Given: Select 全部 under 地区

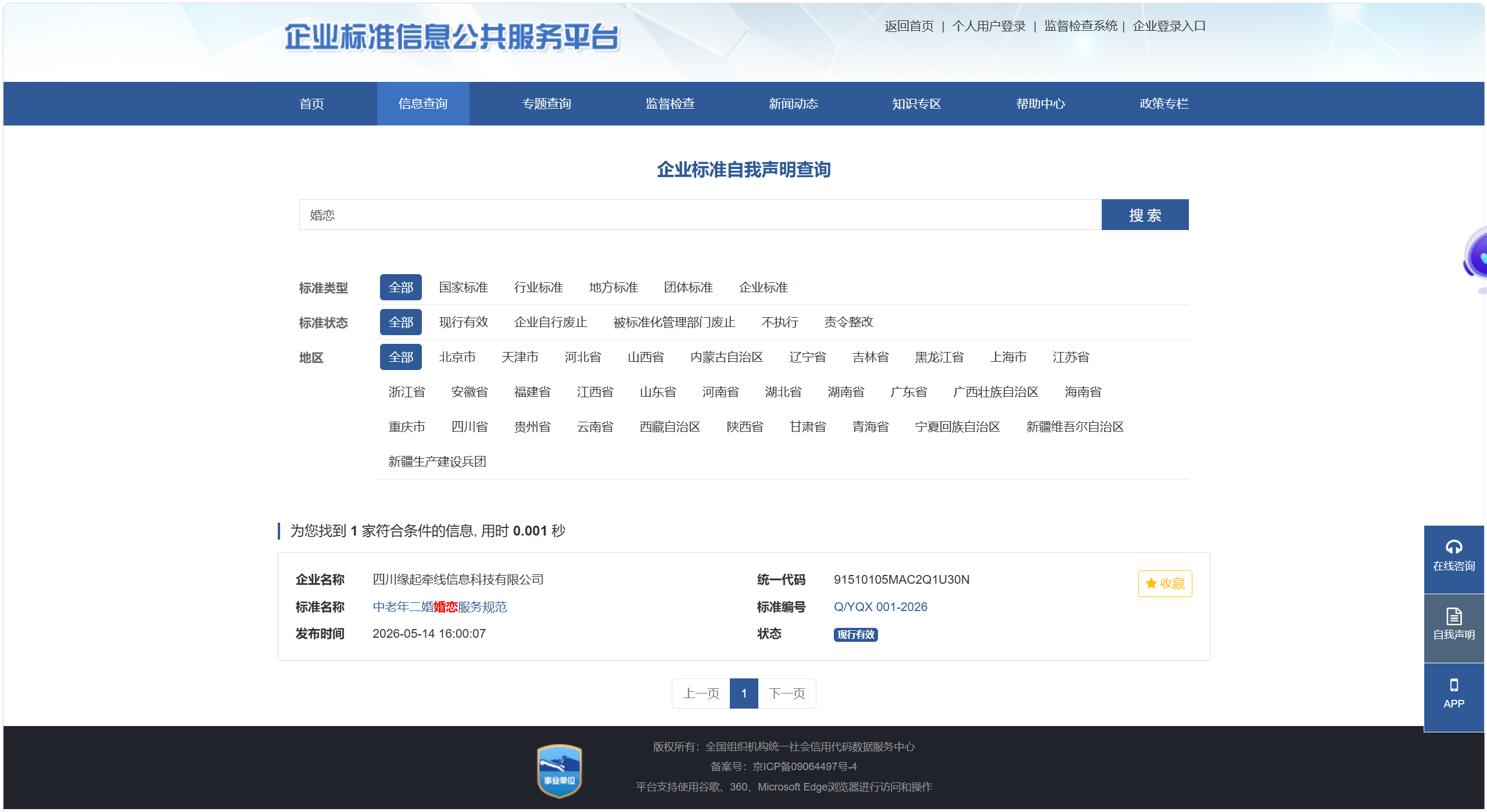Looking at the screenshot, I should (x=401, y=357).
